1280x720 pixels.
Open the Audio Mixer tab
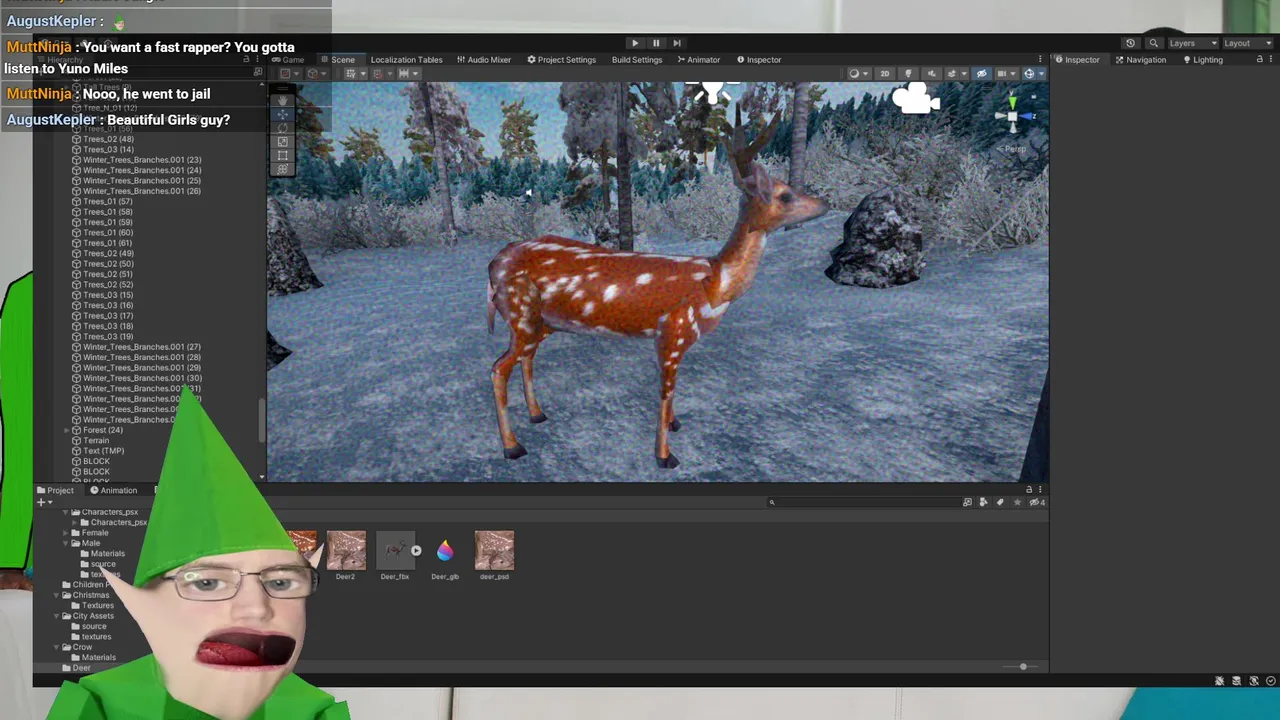[483, 60]
